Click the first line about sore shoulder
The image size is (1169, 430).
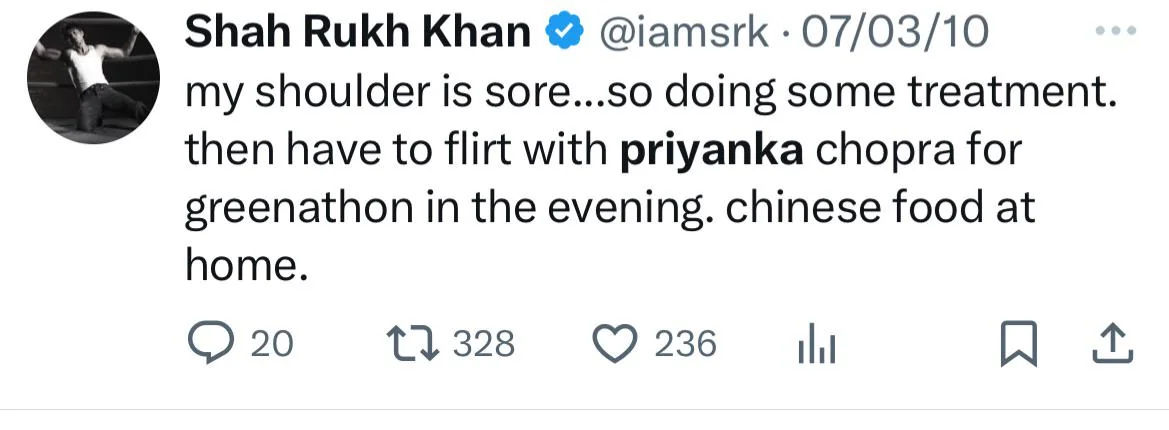point(648,94)
